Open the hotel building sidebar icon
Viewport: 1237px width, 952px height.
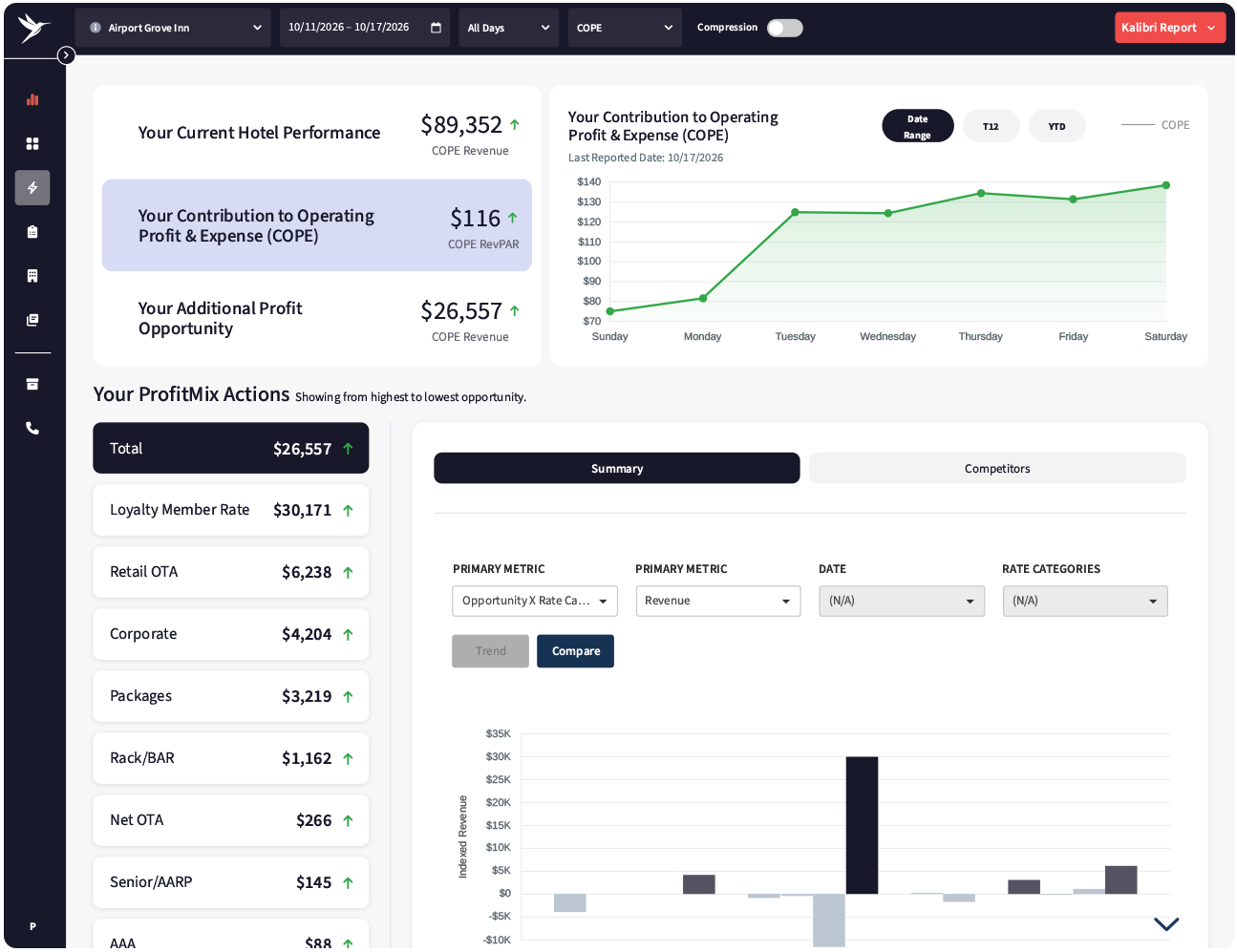click(32, 276)
